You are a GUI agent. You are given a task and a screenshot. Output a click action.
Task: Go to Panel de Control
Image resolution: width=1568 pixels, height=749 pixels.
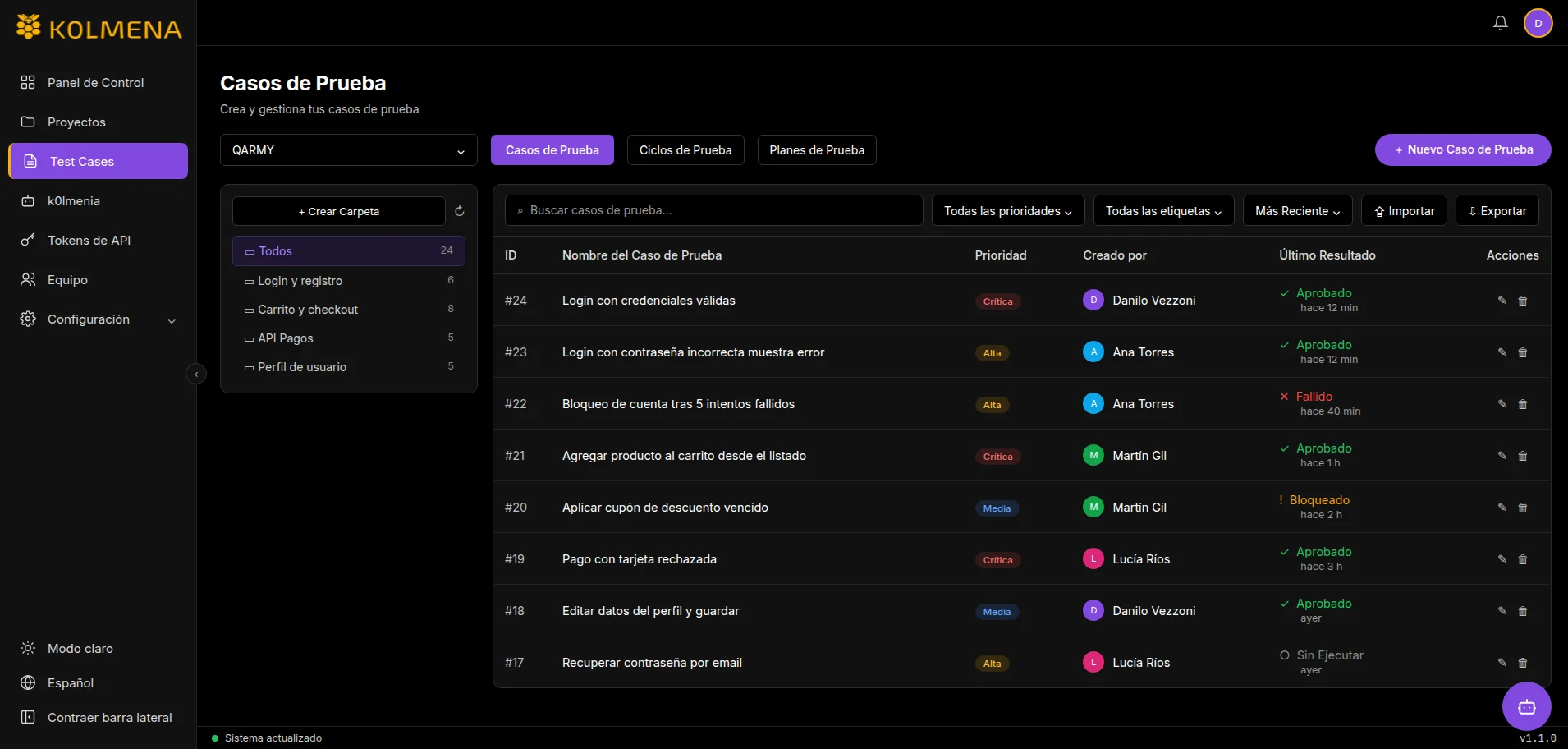99,82
